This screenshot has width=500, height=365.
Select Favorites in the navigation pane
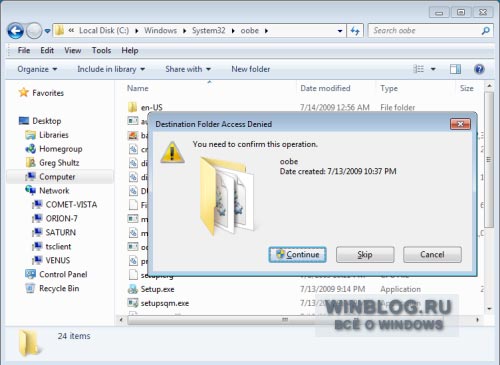[48, 93]
